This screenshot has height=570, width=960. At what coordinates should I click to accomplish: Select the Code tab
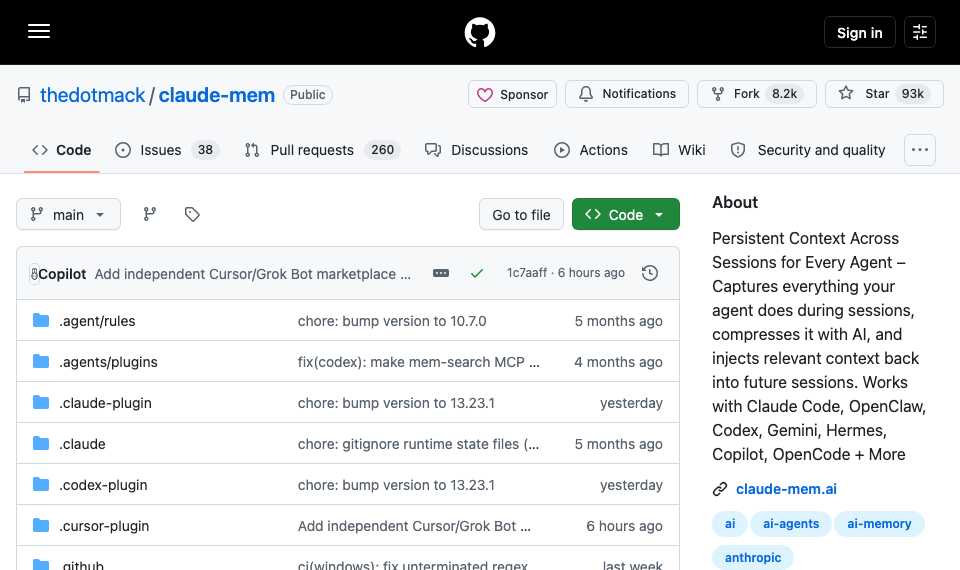click(x=61, y=150)
